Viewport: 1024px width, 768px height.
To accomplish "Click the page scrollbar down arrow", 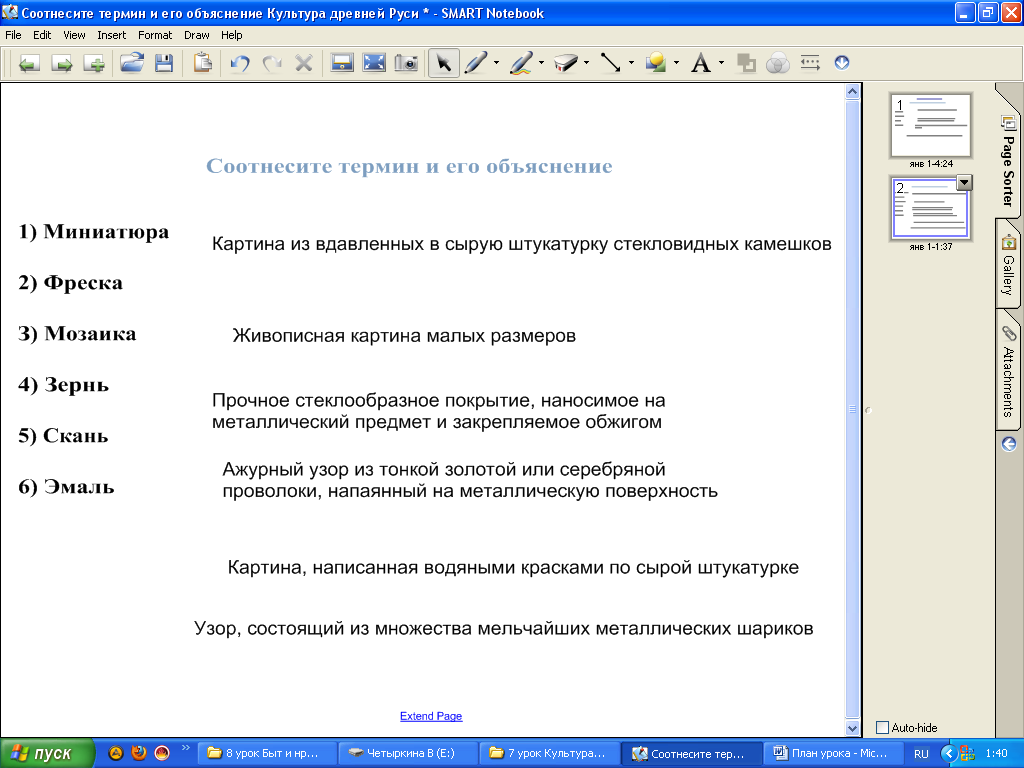I will [852, 728].
